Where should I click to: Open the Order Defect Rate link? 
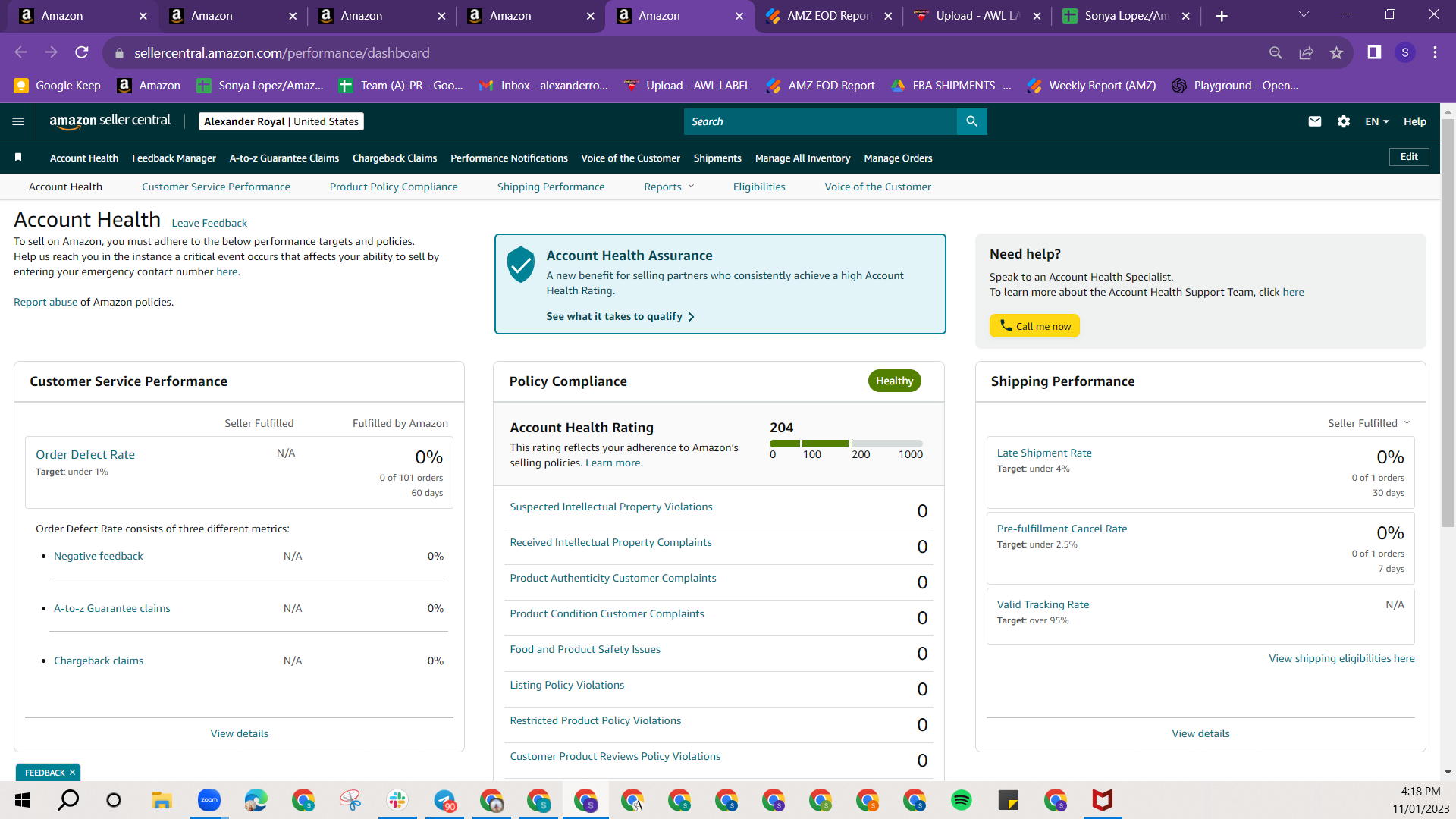click(85, 454)
